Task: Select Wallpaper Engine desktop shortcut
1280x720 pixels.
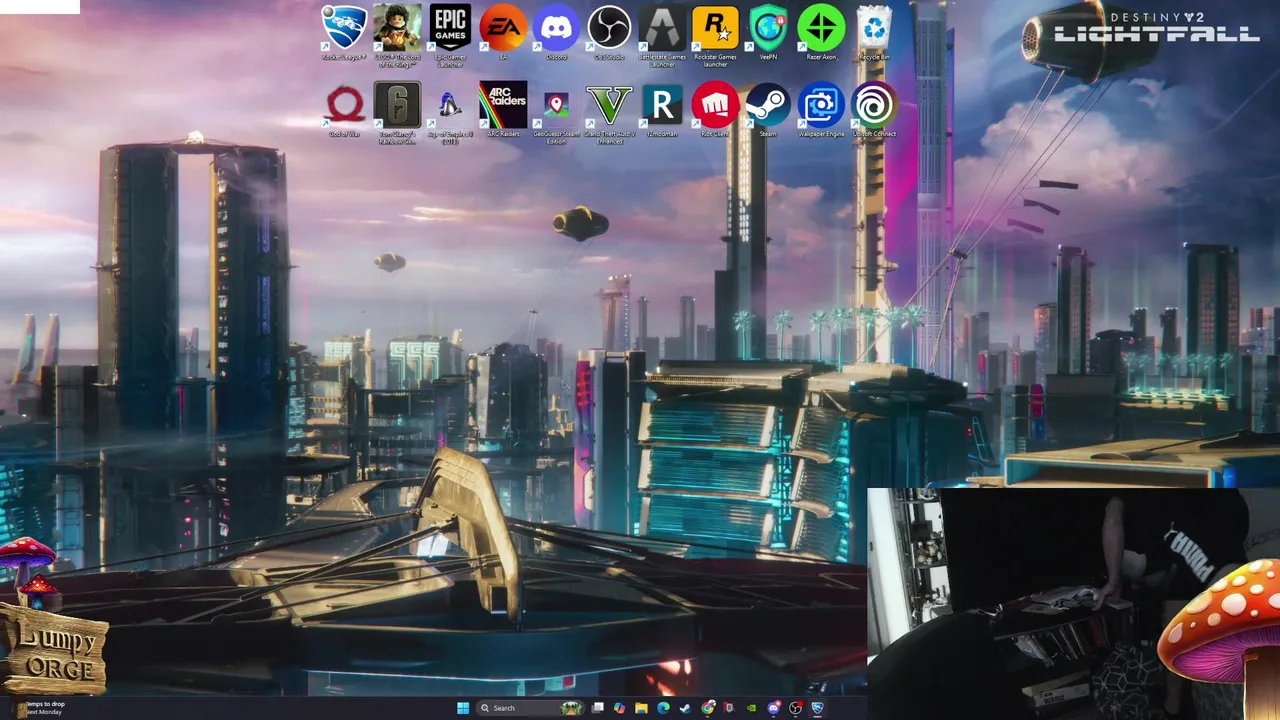Action: tap(821, 110)
